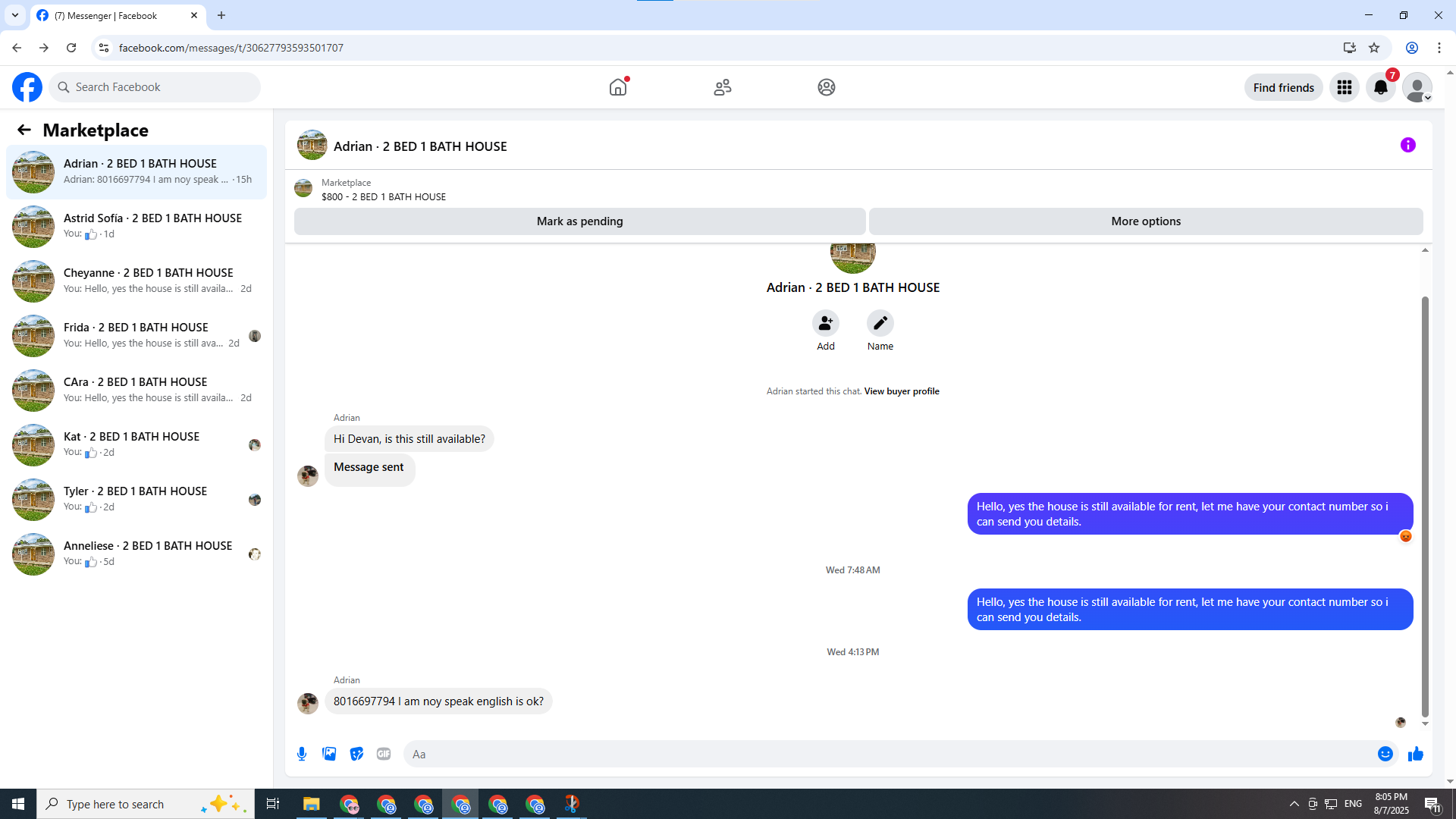Click the angry reaction on the message

[1406, 536]
